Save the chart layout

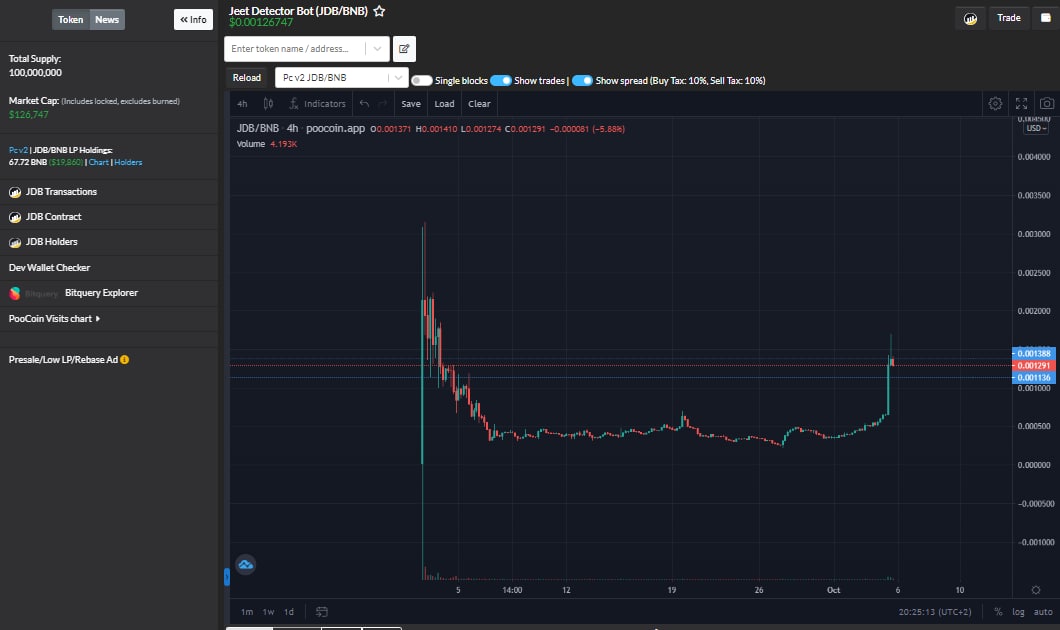pos(411,103)
